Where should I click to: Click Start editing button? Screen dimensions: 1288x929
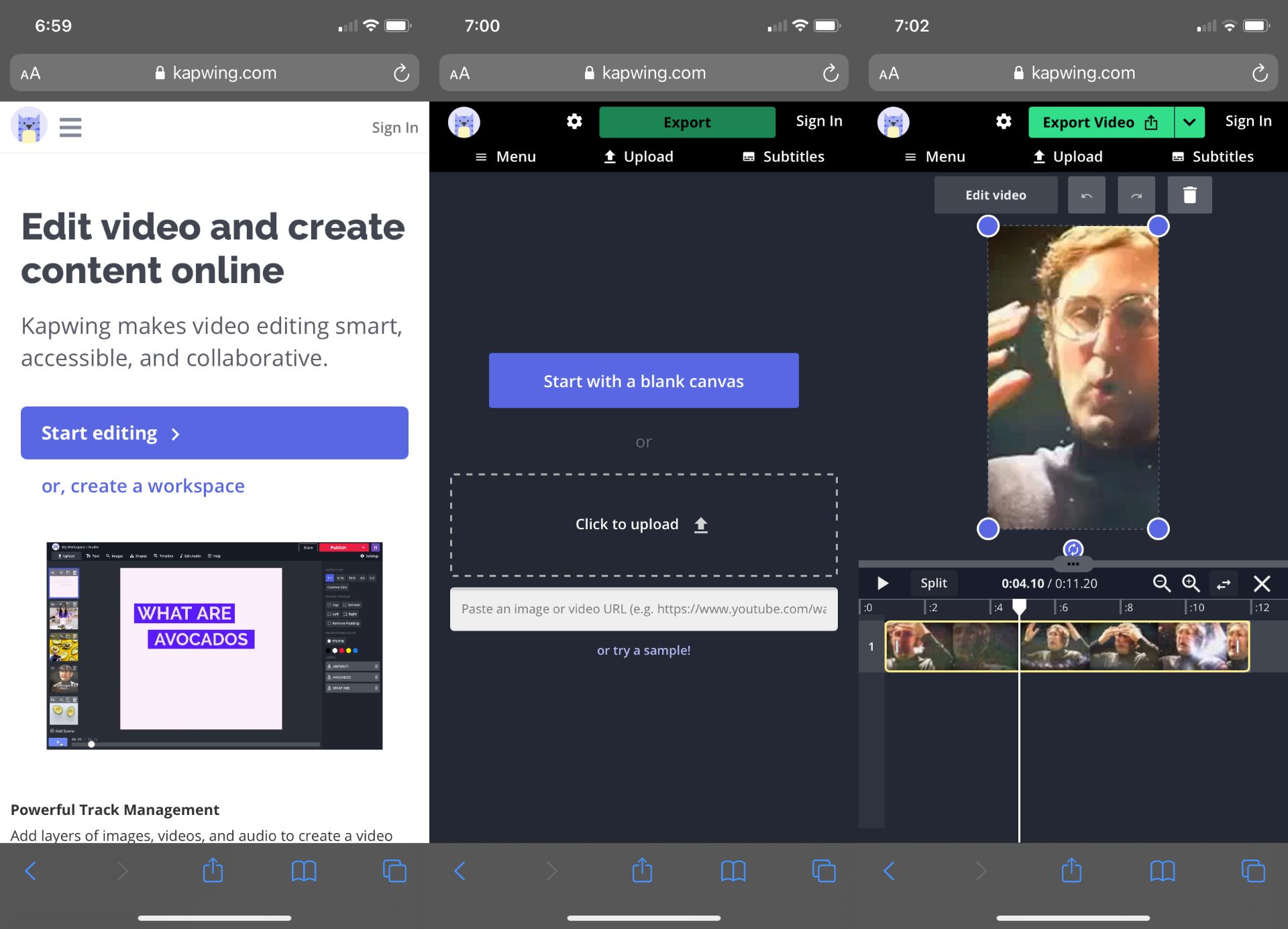[215, 433]
